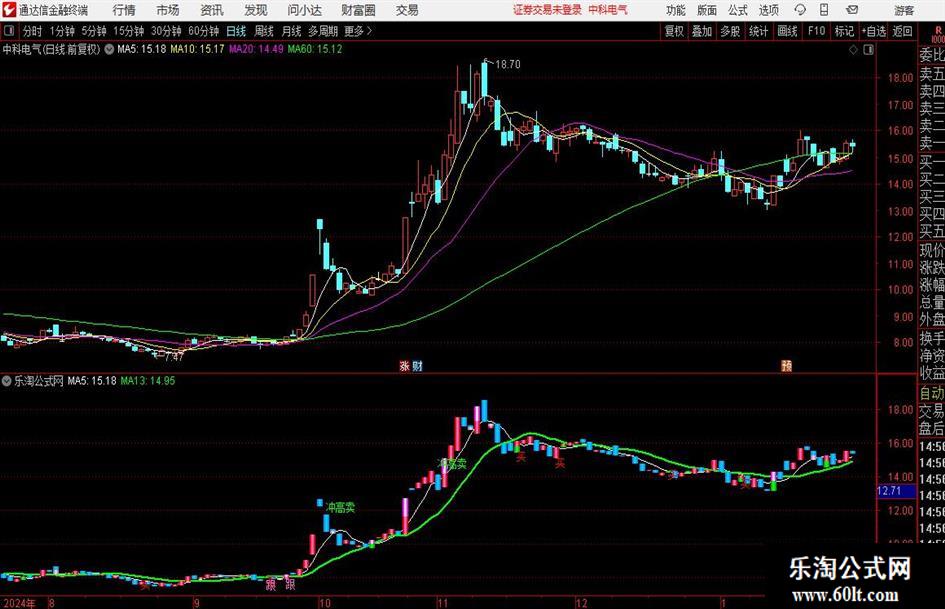Image resolution: width=945 pixels, height=609 pixels.
Task: Click the MA10: 15.17 label
Action: (x=197, y=49)
